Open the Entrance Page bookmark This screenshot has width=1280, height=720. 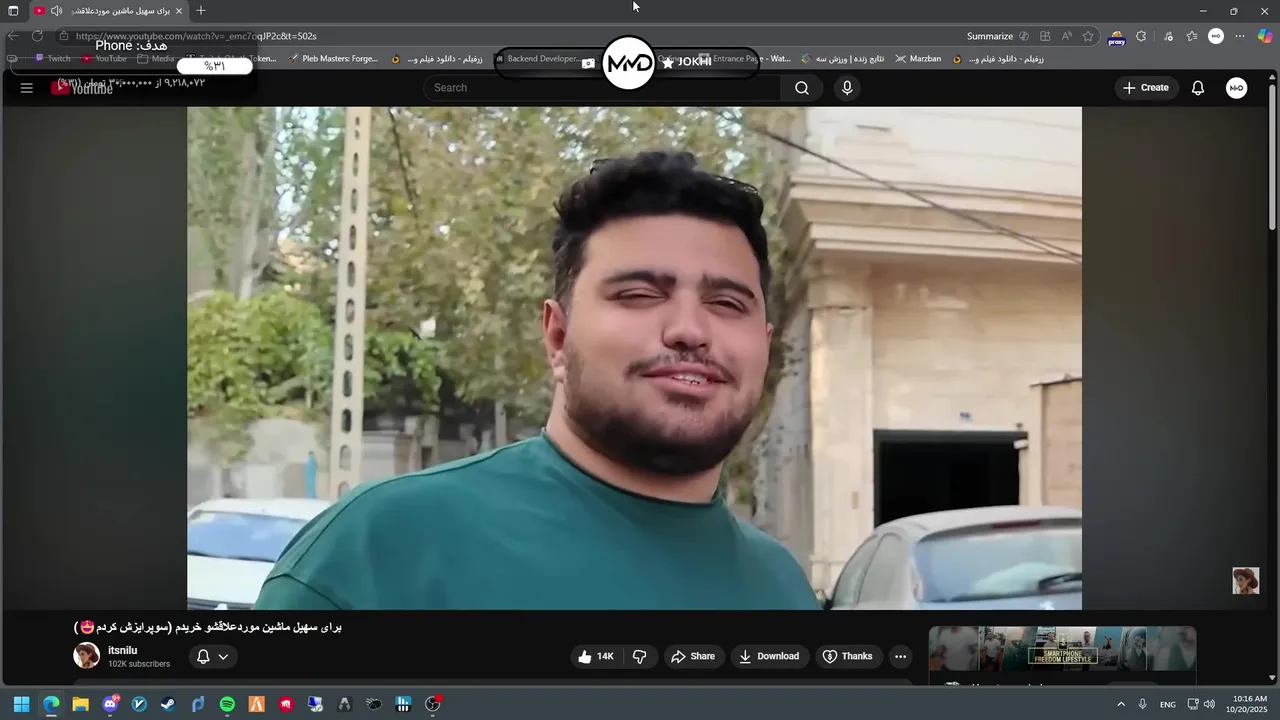[x=744, y=59]
